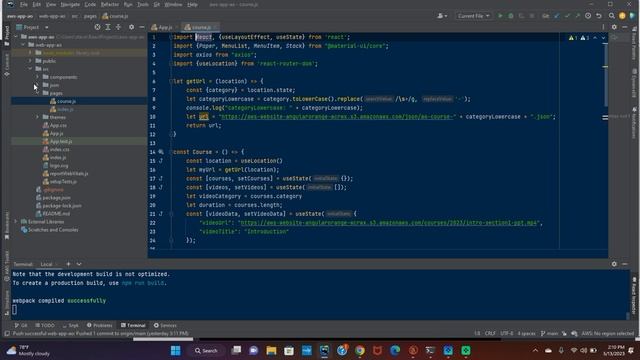This screenshot has height=360, width=640.
Task: Click the rollback undo arrow in toolbar
Action: 599,16
